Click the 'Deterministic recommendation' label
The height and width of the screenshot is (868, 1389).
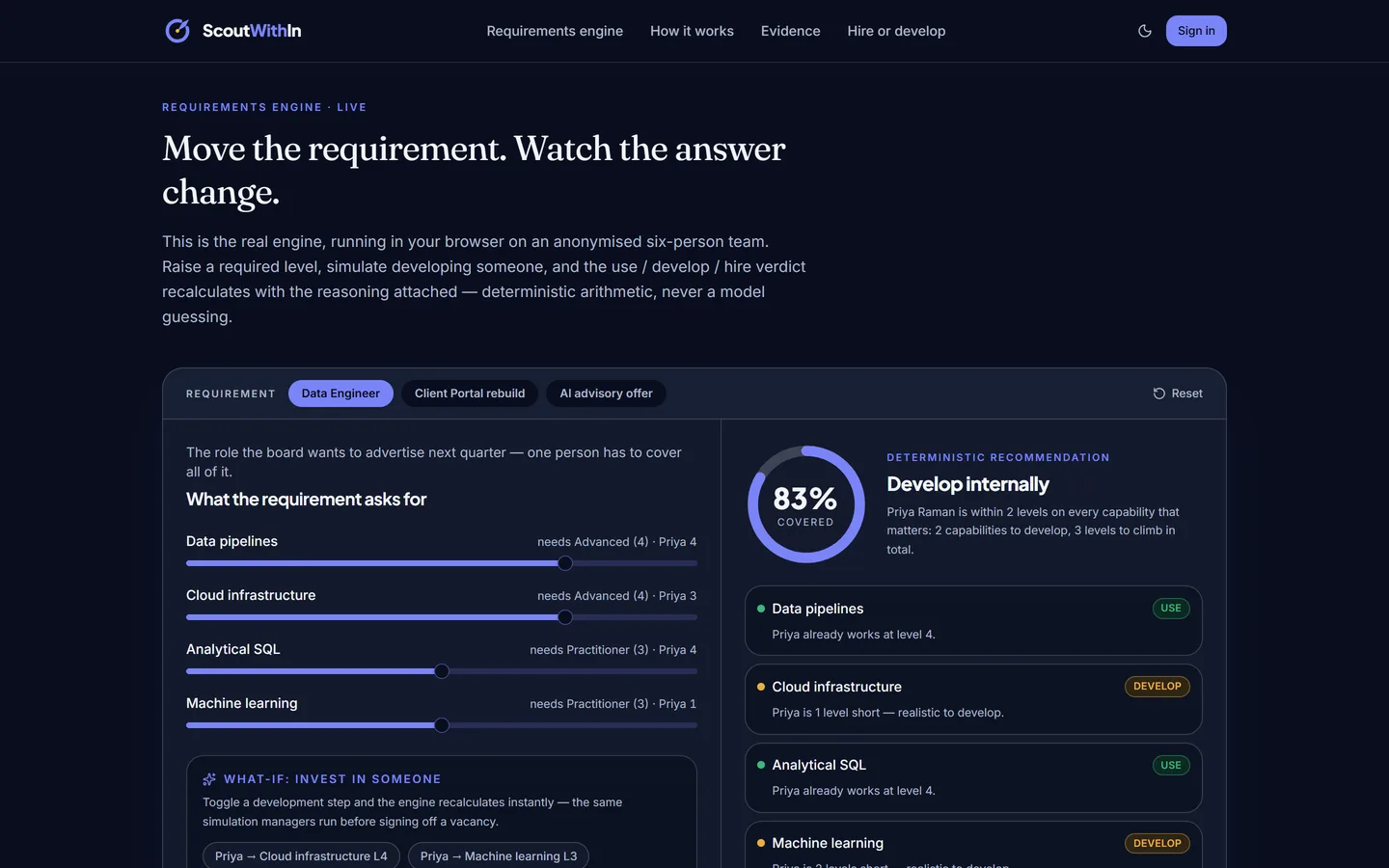(x=998, y=457)
